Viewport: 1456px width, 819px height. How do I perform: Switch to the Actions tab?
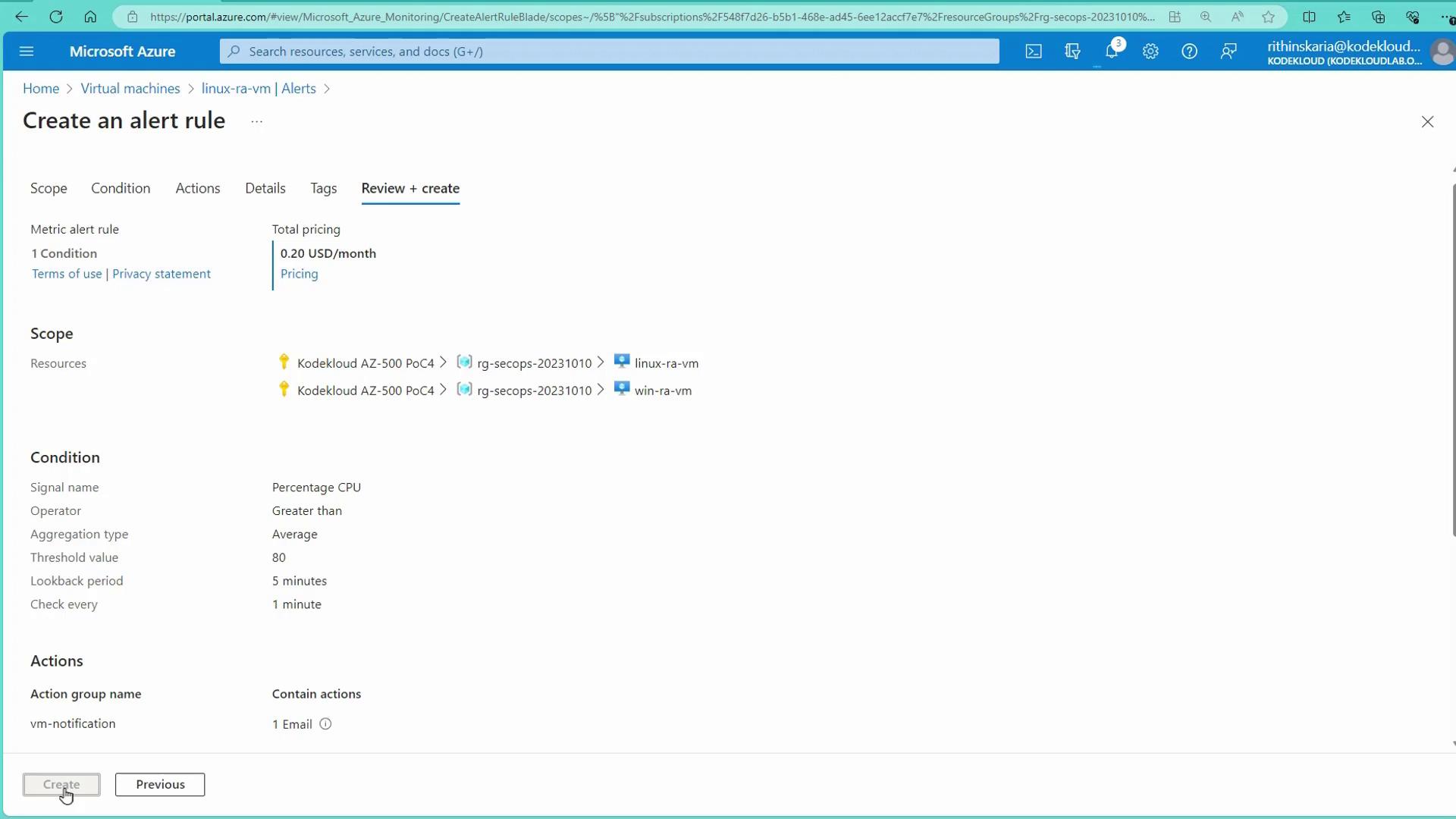(197, 188)
